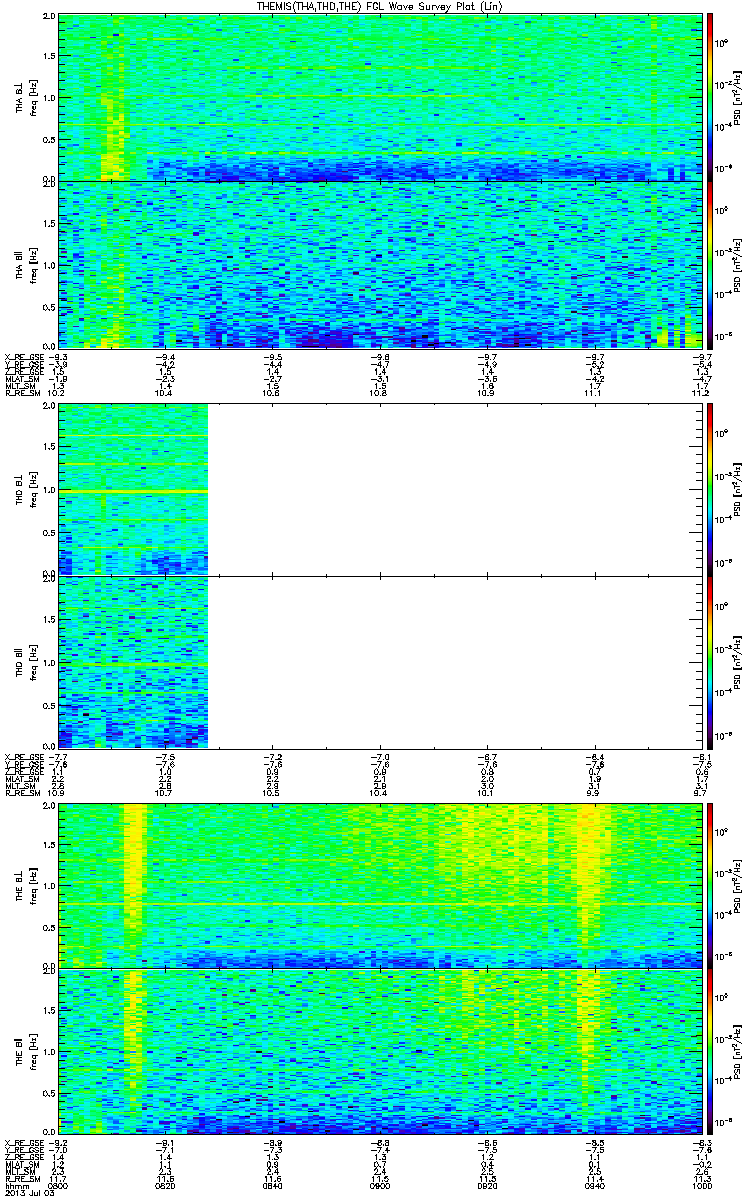Image resolution: width=750 pixels, height=1200 pixels.
Task: Click the THD BII spectrogram data region
Action: (132, 661)
